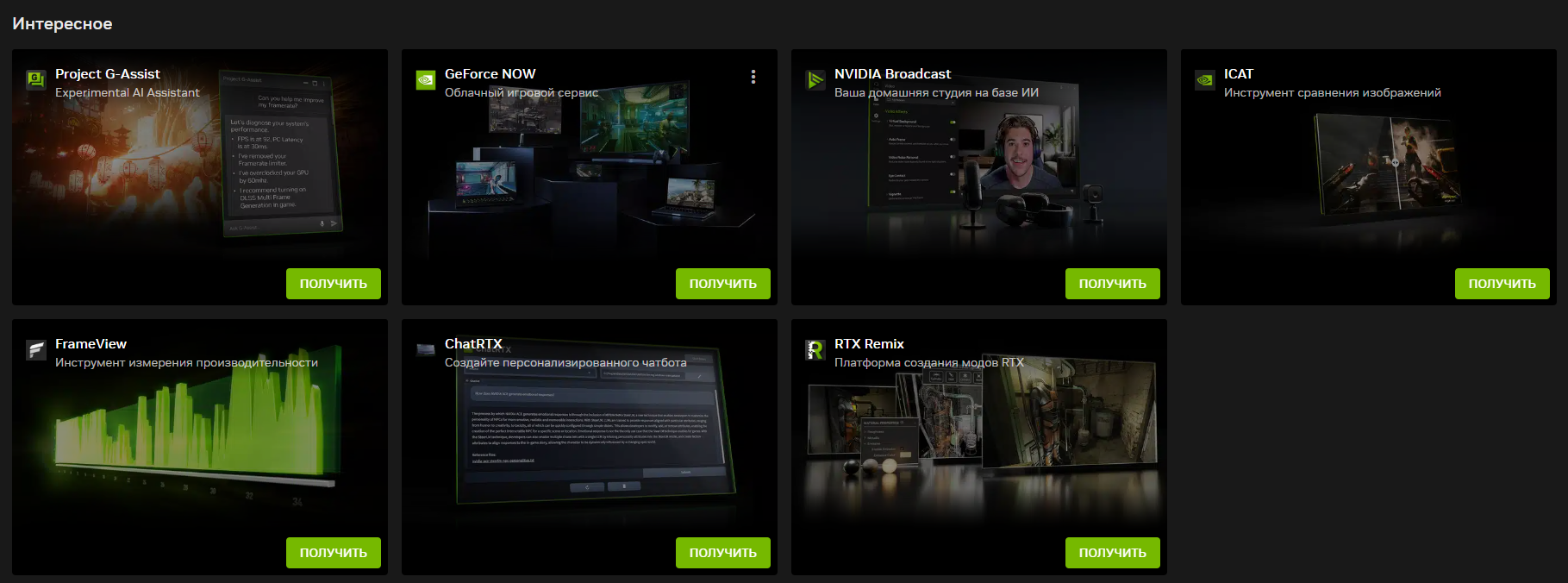Click Инструмент измерения производительности subtitle
This screenshot has height=583, width=1568.
[187, 362]
